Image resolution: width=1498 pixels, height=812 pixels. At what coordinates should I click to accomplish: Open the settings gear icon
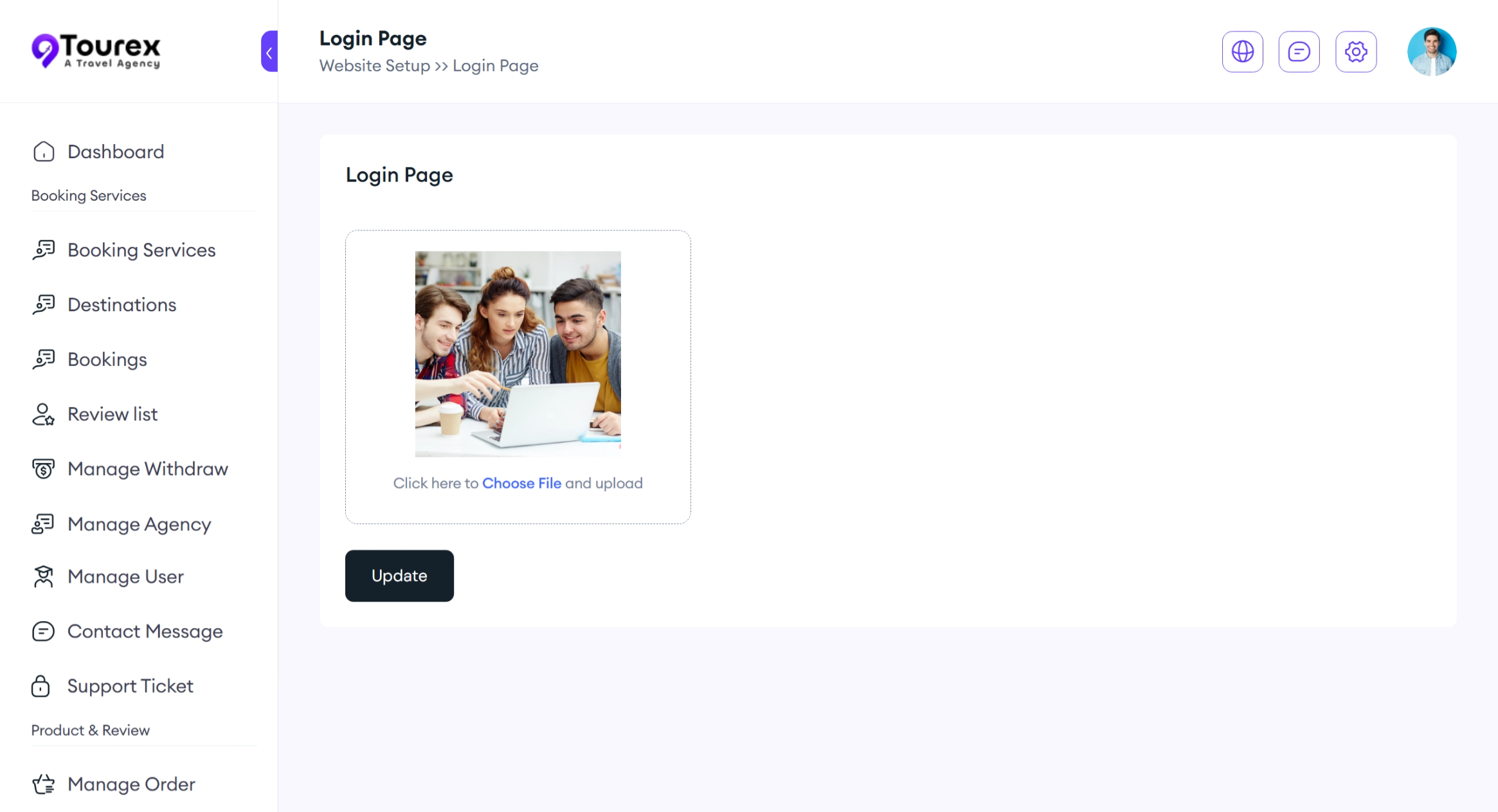pos(1356,51)
